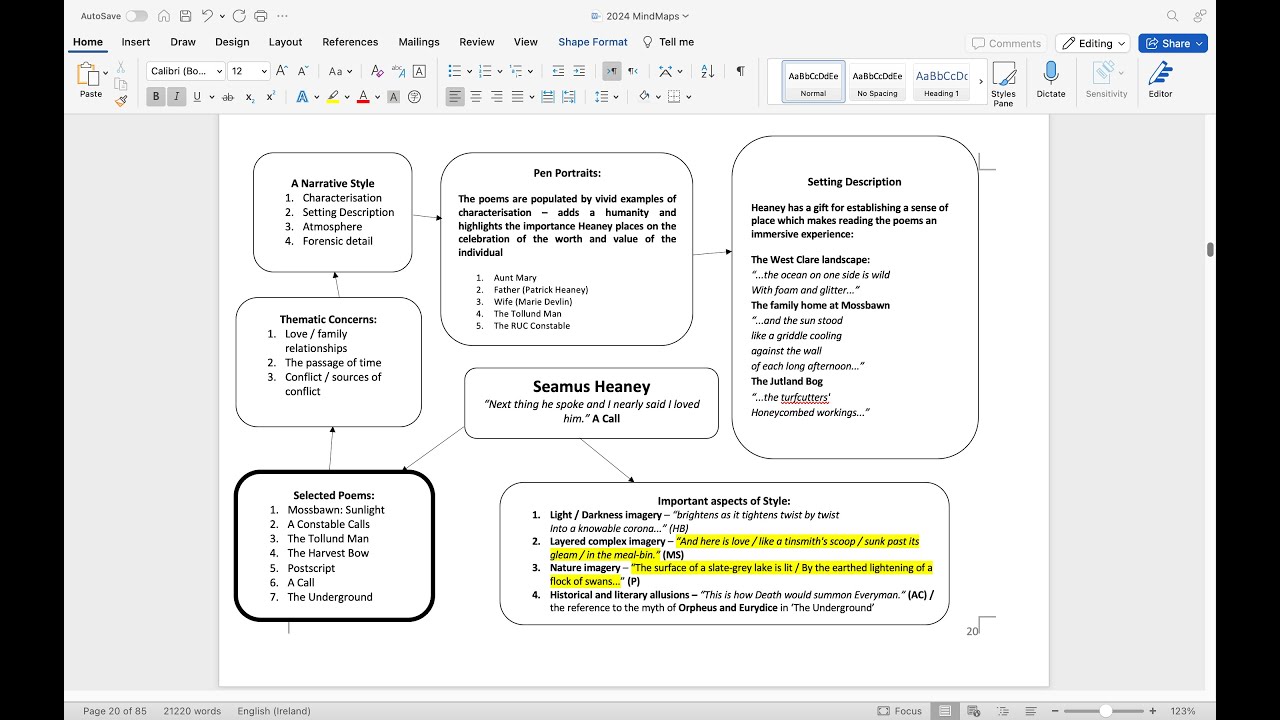The height and width of the screenshot is (720, 1280).
Task: Click the Save icon in title bar
Action: (185, 16)
